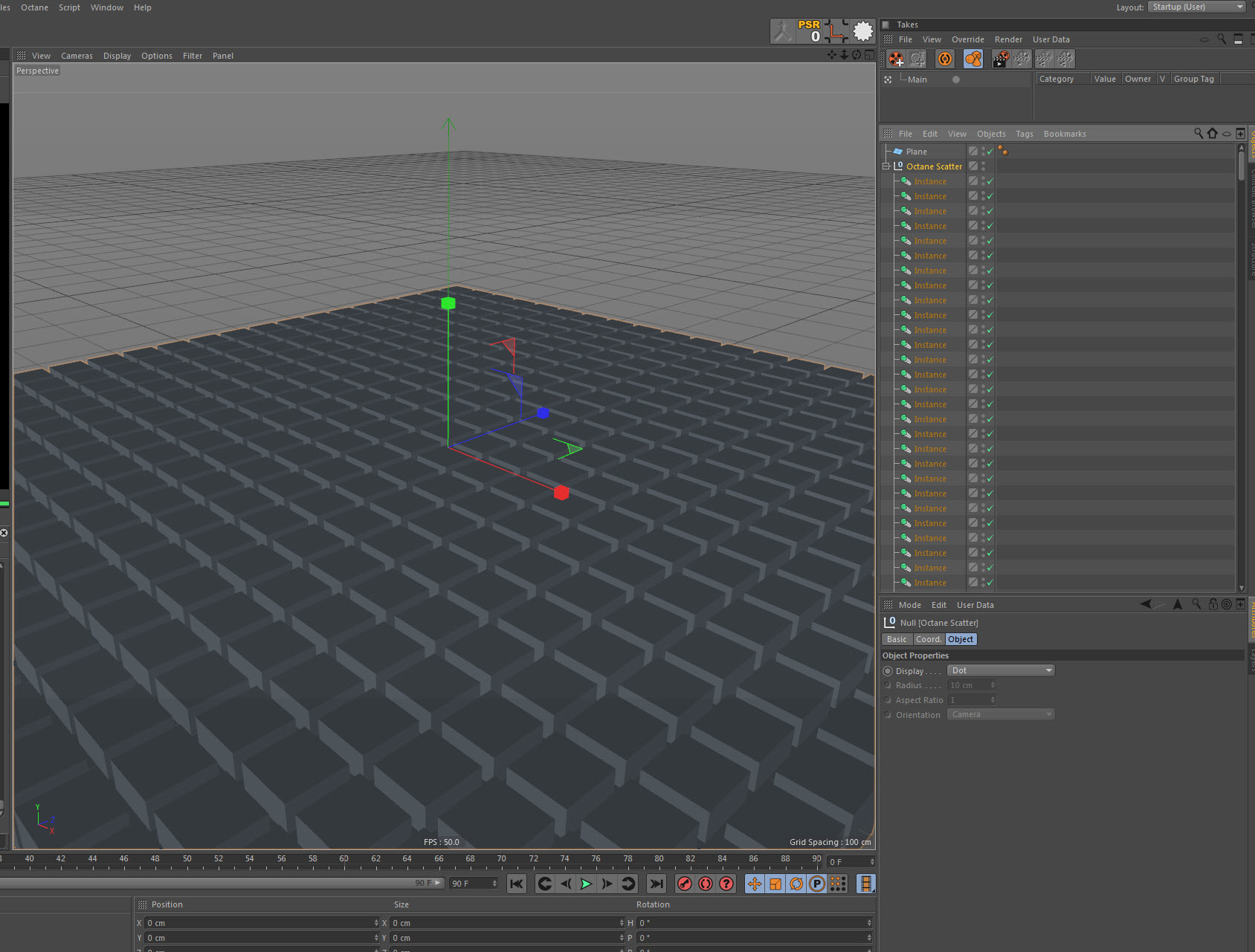Click the keyframe selection question-mark icon
This screenshot has width=1255, height=952.
click(x=726, y=884)
